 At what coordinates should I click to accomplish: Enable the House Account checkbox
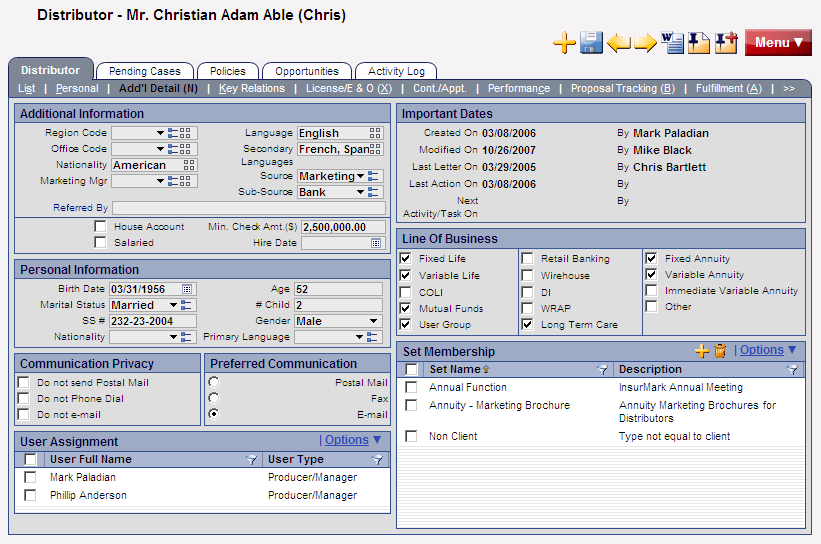[100, 227]
